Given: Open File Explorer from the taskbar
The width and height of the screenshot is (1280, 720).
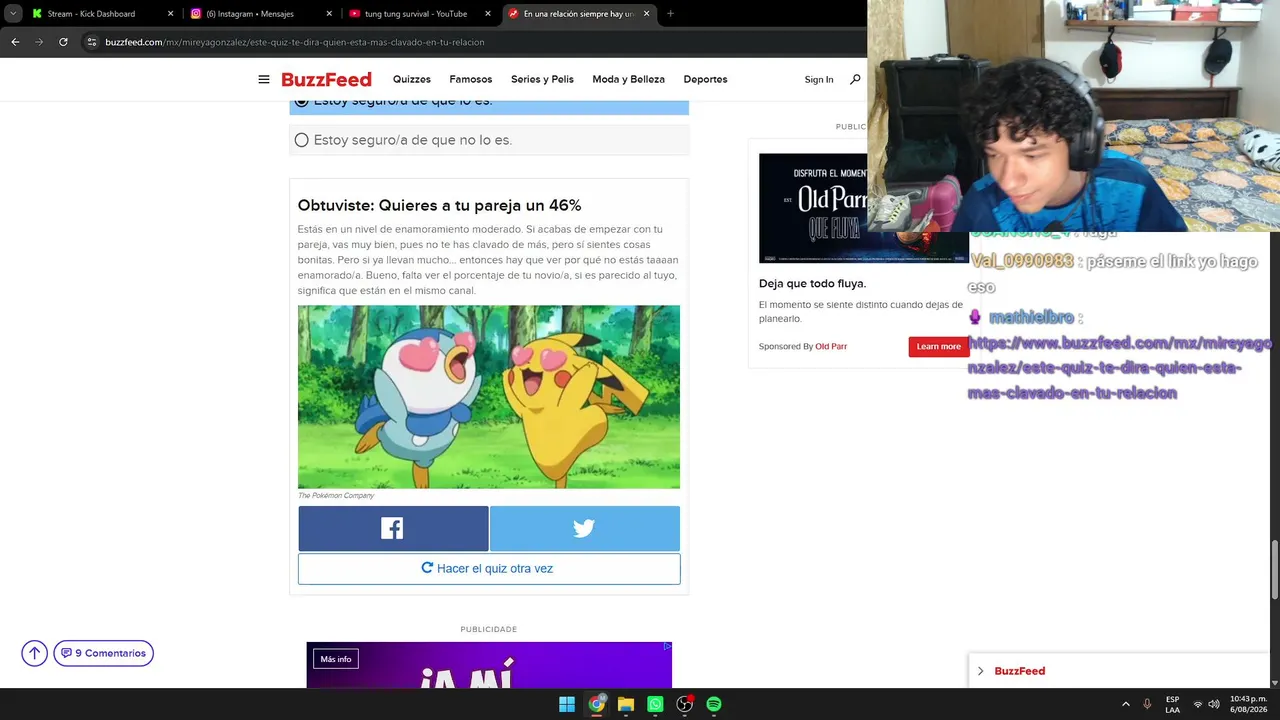Looking at the screenshot, I should tap(626, 704).
